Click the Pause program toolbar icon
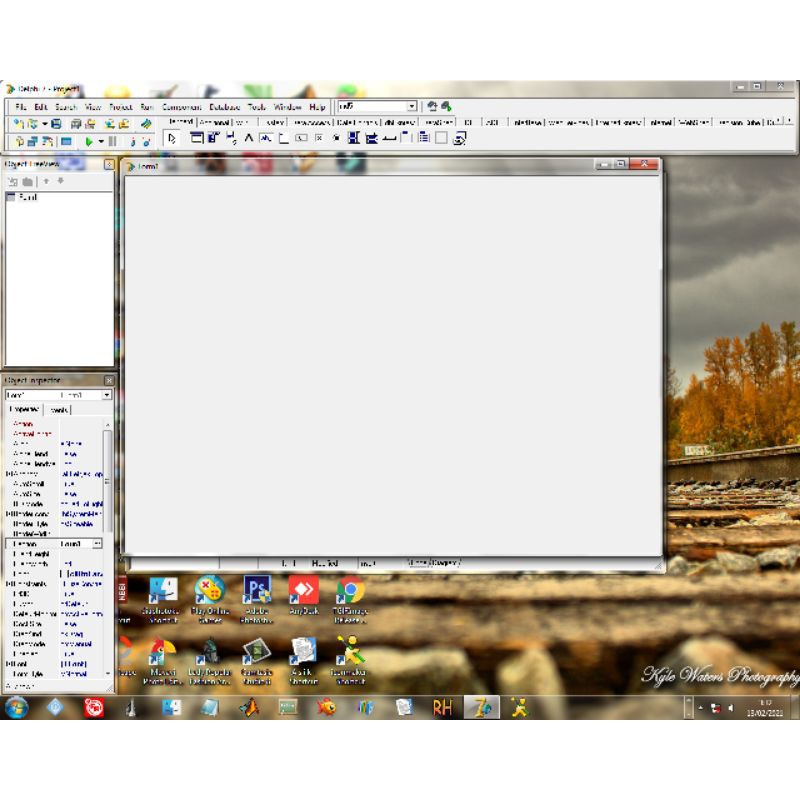Screen dimensions: 800x800 tap(112, 141)
